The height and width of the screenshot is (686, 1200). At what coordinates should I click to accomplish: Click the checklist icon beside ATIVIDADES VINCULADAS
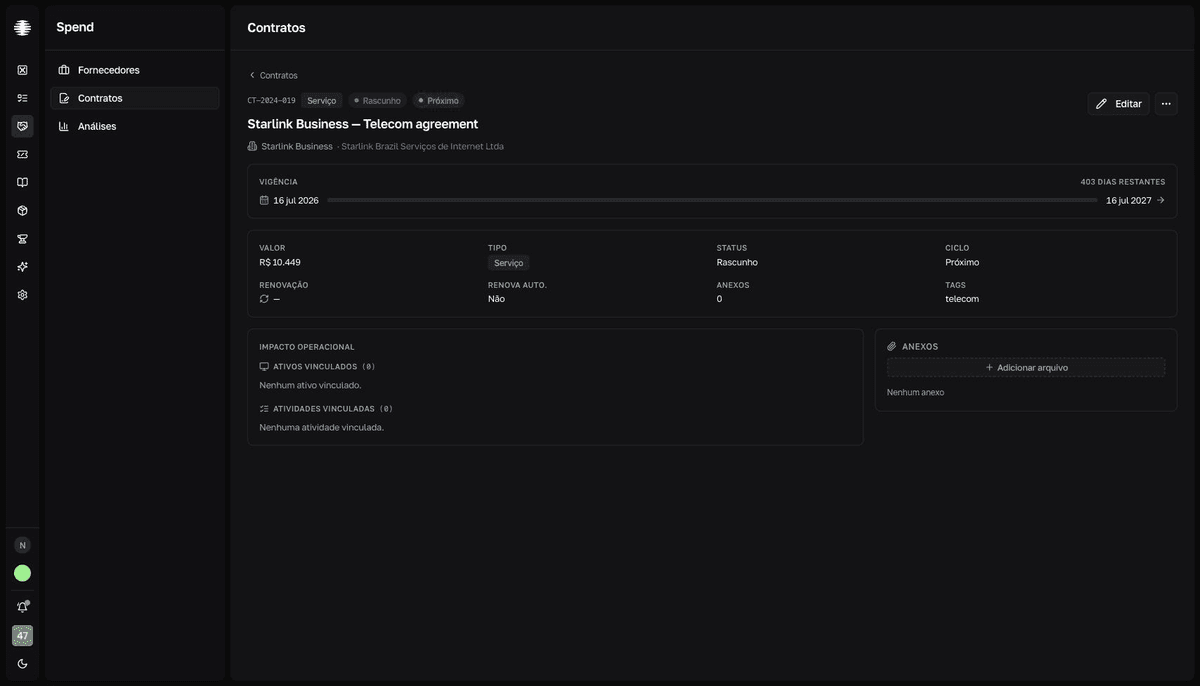tap(264, 409)
